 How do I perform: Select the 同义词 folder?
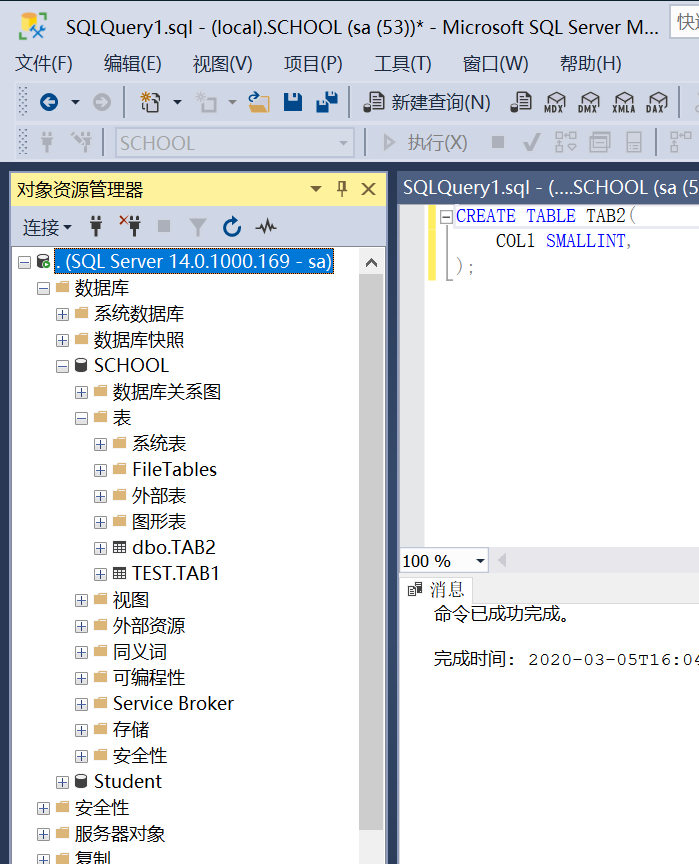pos(140,652)
